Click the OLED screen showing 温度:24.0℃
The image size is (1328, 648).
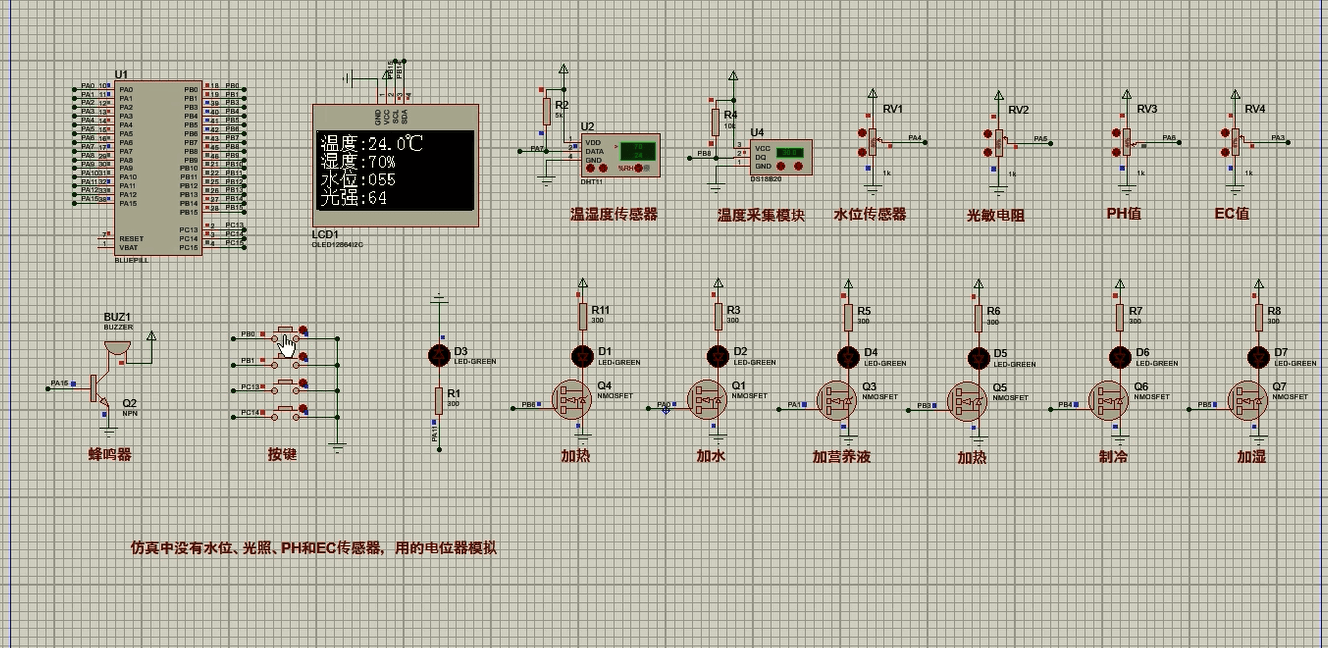(394, 170)
